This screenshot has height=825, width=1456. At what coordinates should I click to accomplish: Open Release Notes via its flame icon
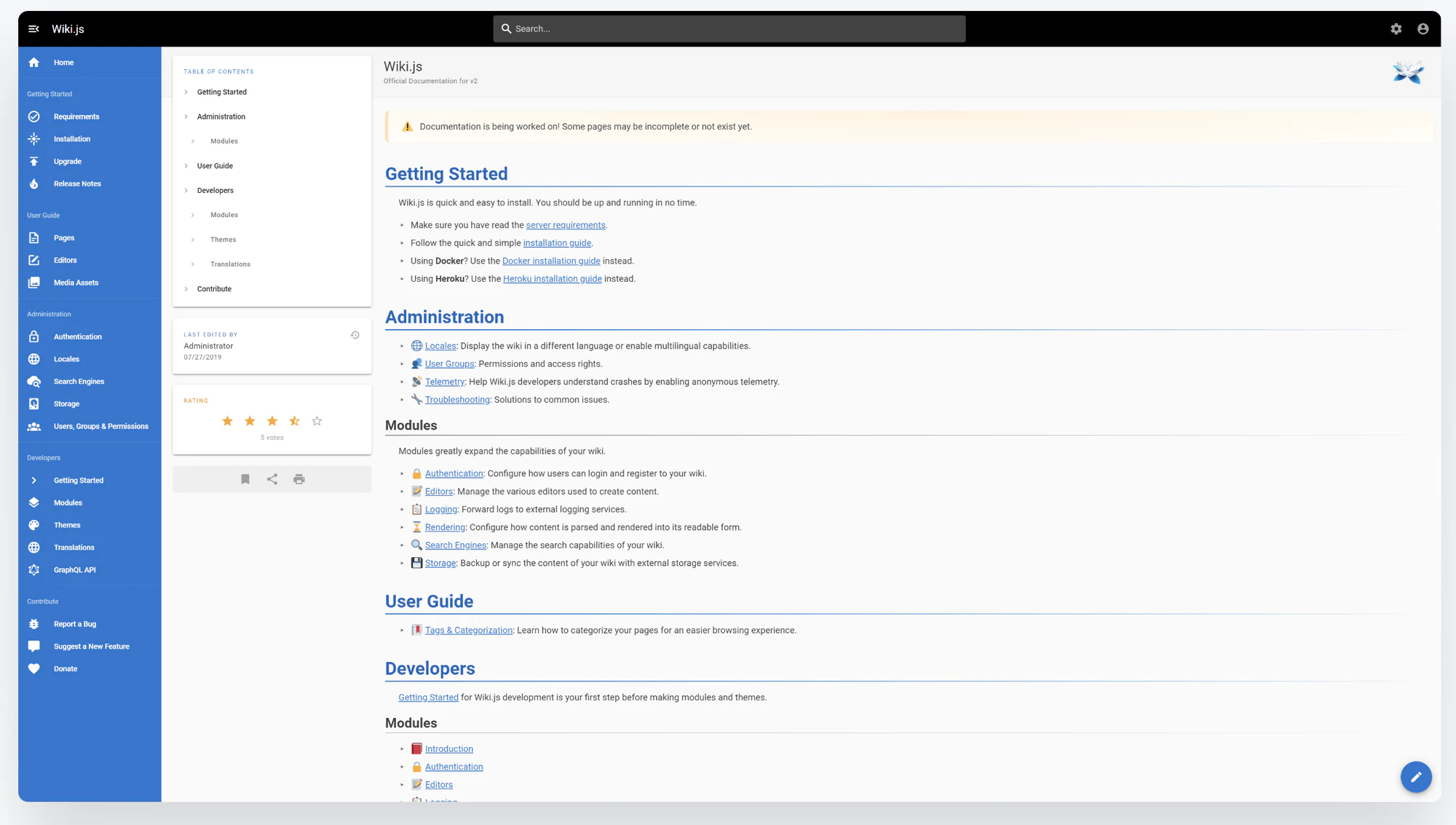tap(33, 184)
